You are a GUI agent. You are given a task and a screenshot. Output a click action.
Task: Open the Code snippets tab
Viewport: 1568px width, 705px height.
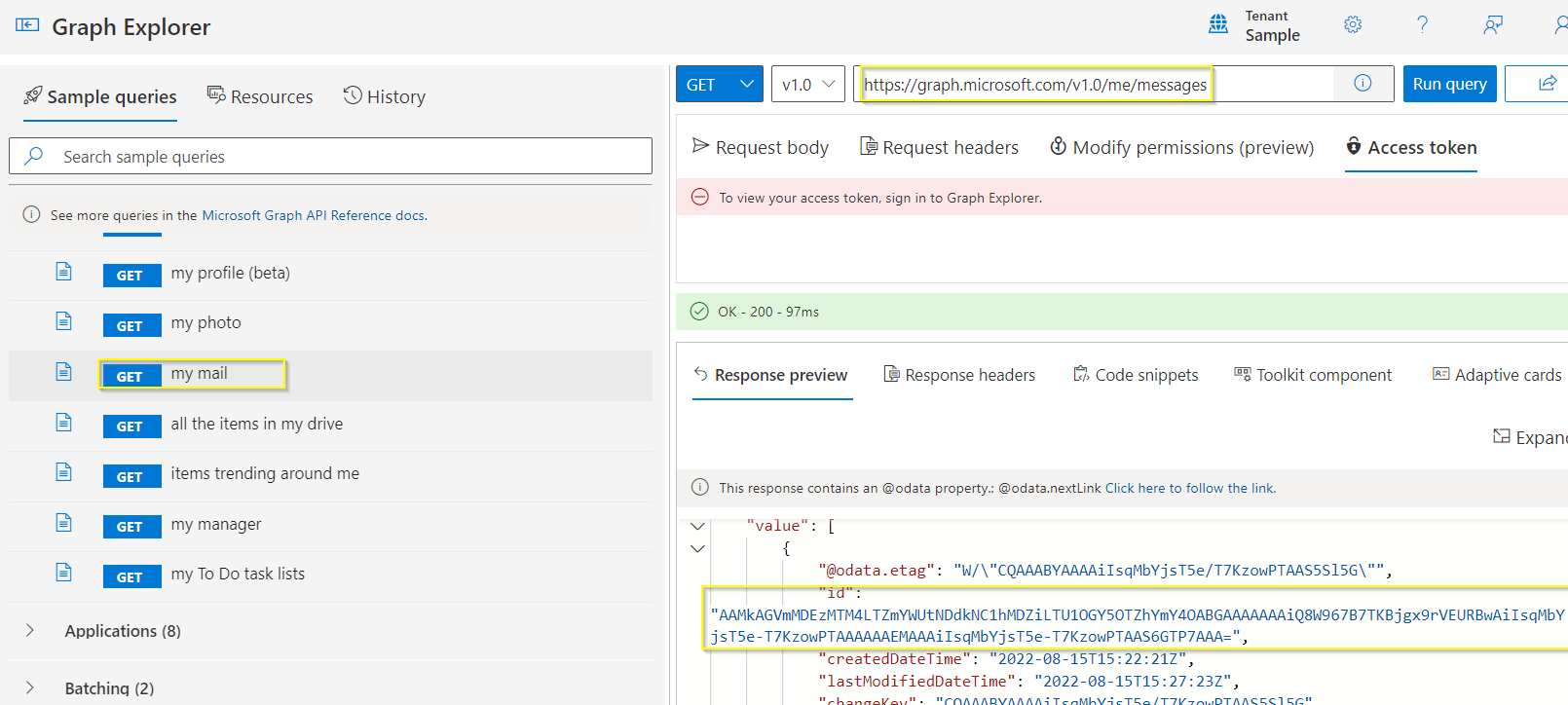tap(1136, 375)
